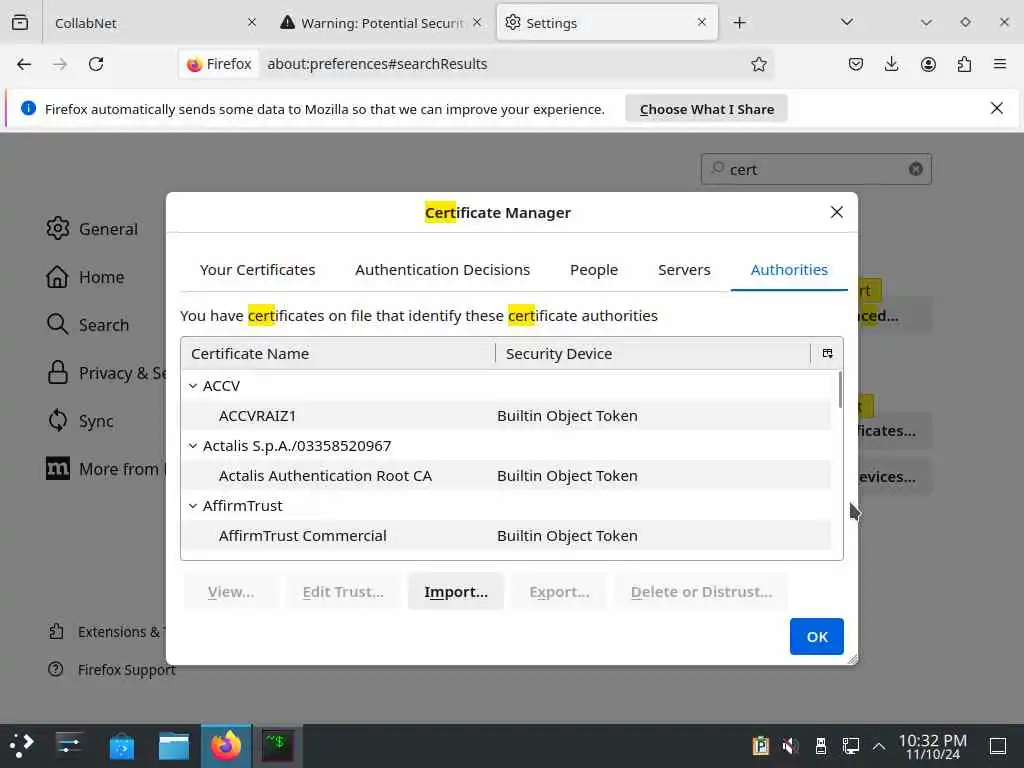Open Firefox View icon in tab bar
The image size is (1024, 768).
pyautogui.click(x=20, y=23)
